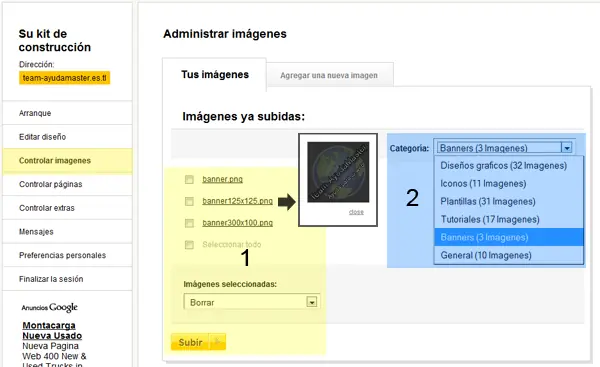Image resolution: width=600 pixels, height=367 pixels.
Task: Click the Imágenes seleccionadas label
Action: pos(230,284)
